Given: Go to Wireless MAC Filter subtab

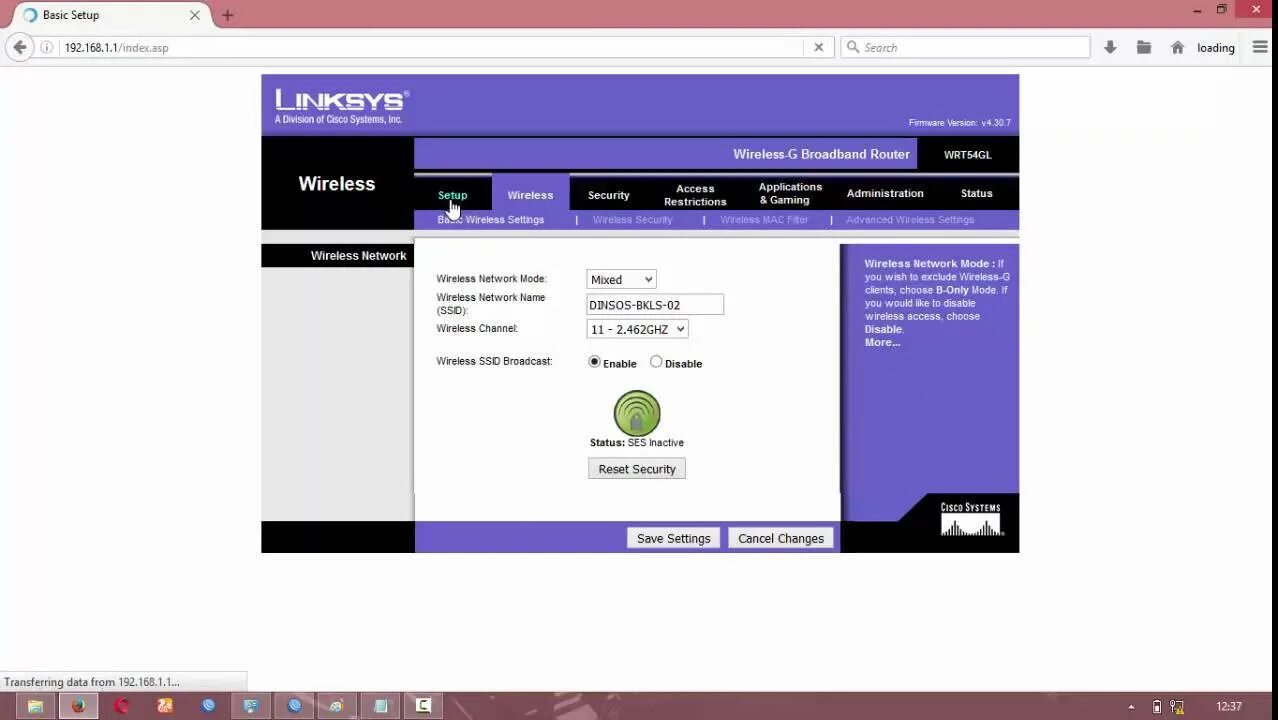Looking at the screenshot, I should pos(764,220).
